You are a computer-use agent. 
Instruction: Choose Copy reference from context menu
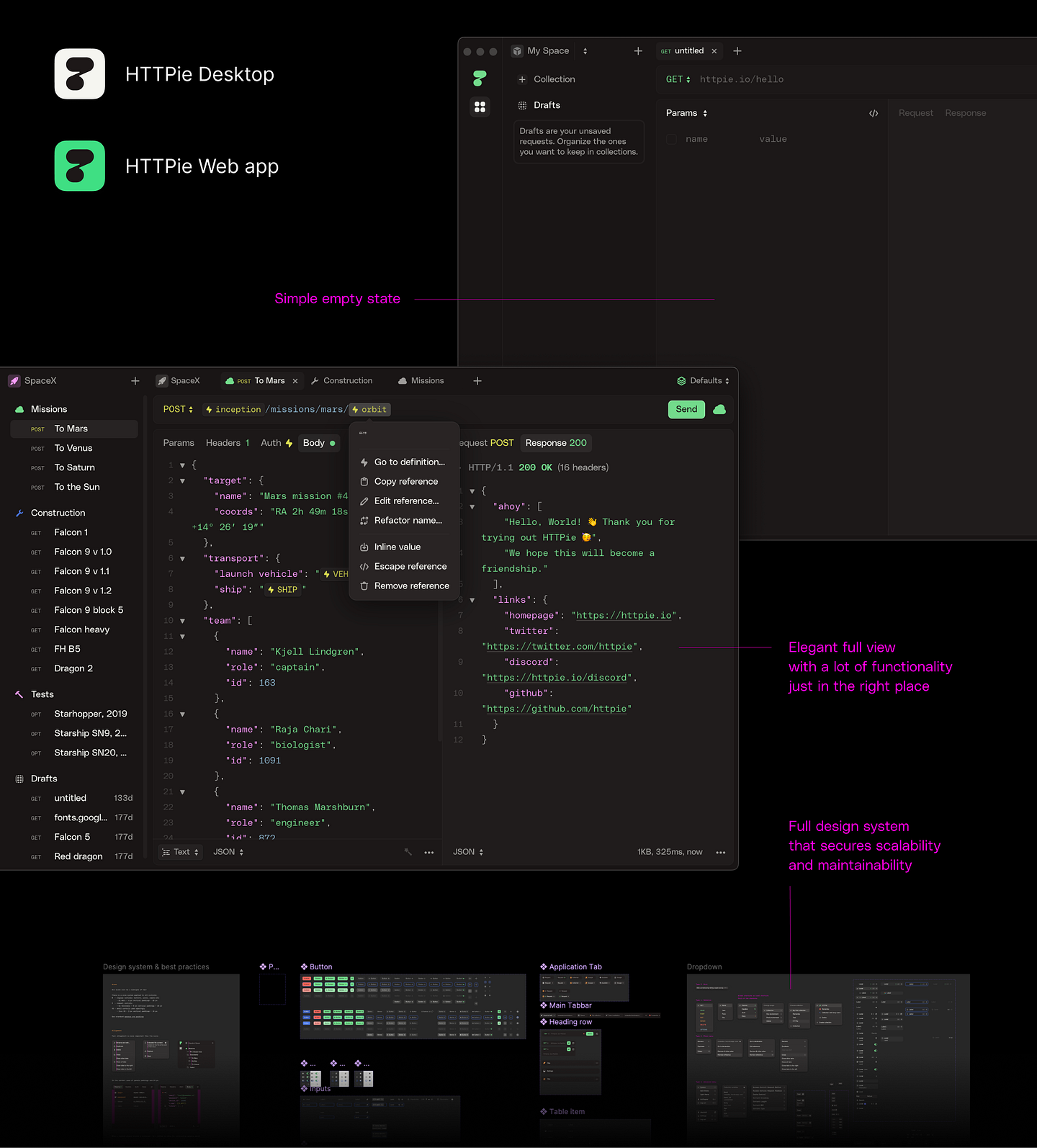pyautogui.click(x=404, y=481)
